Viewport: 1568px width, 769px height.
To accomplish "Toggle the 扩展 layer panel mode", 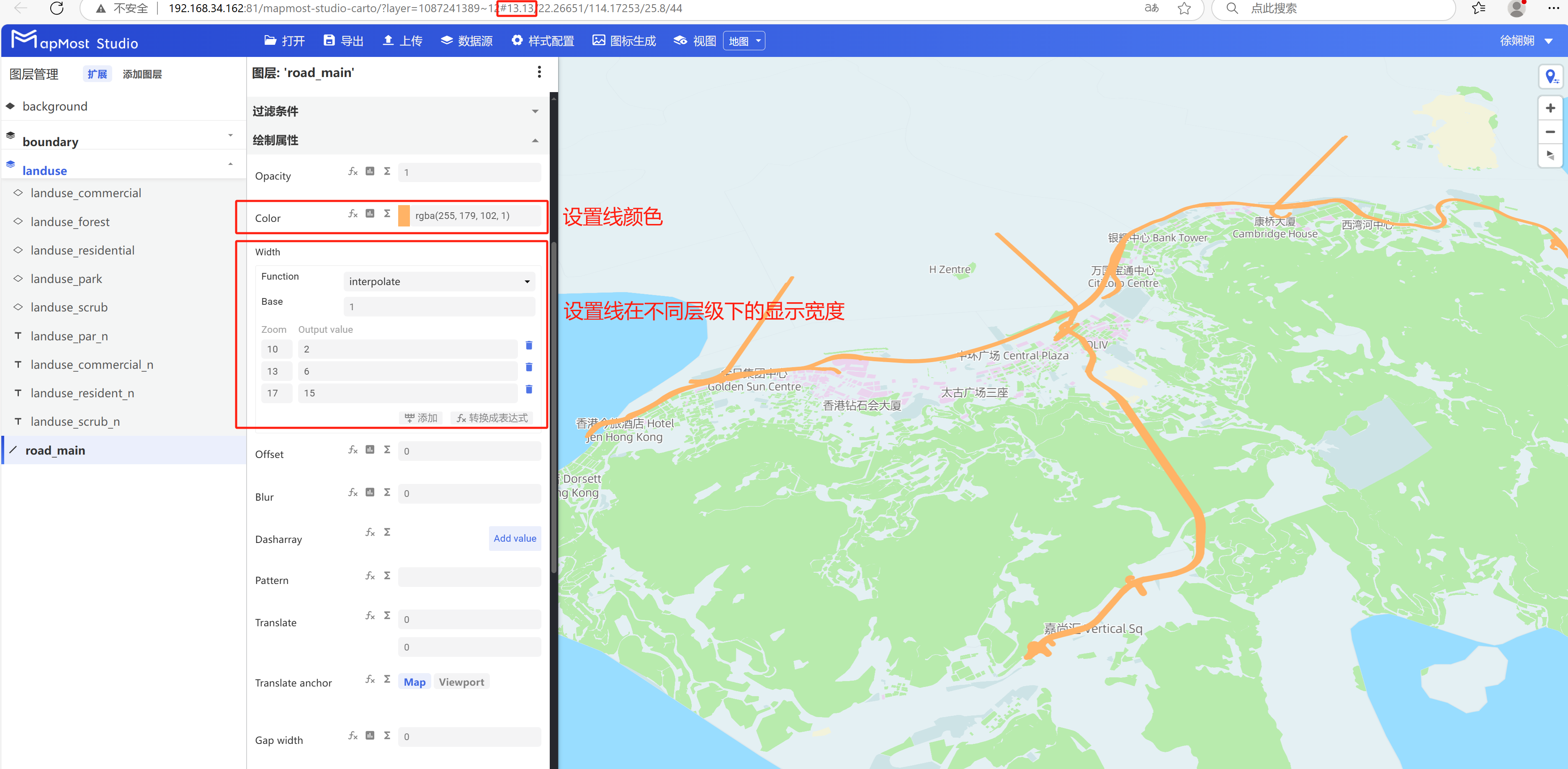I will coord(97,74).
